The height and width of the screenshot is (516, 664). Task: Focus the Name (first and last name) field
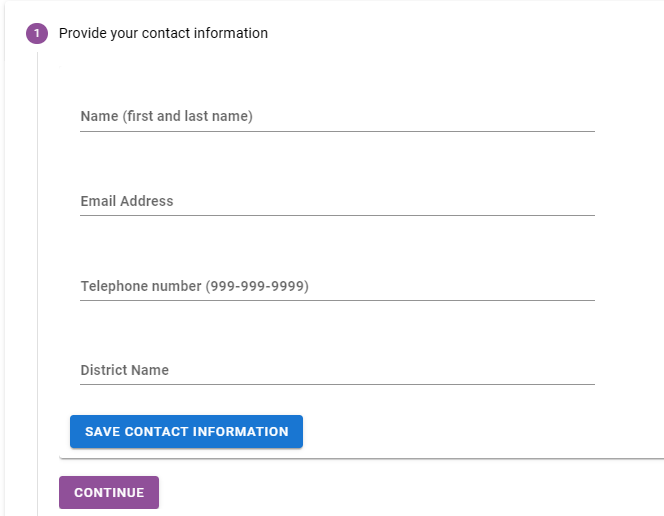(337, 116)
